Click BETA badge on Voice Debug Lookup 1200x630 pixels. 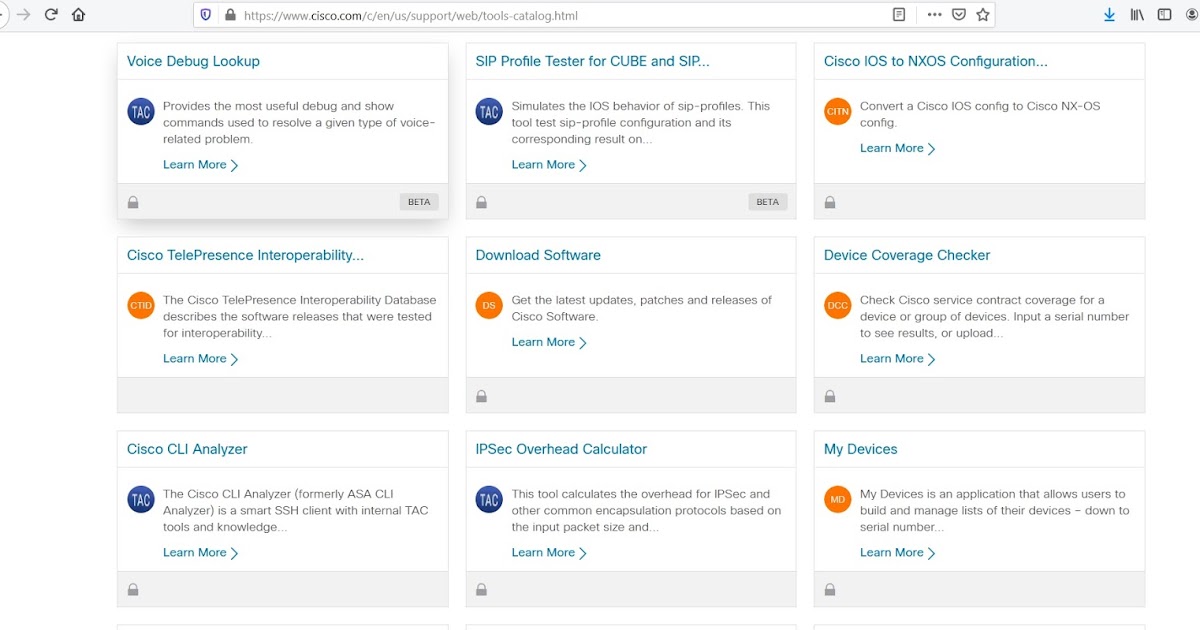419,202
